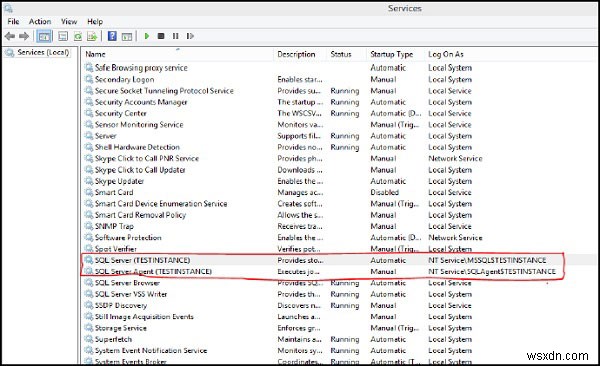Viewport: 600px width, 366px height.
Task: Click 'Executes jo...' description of SQL Server Agent
Action: coord(298,271)
